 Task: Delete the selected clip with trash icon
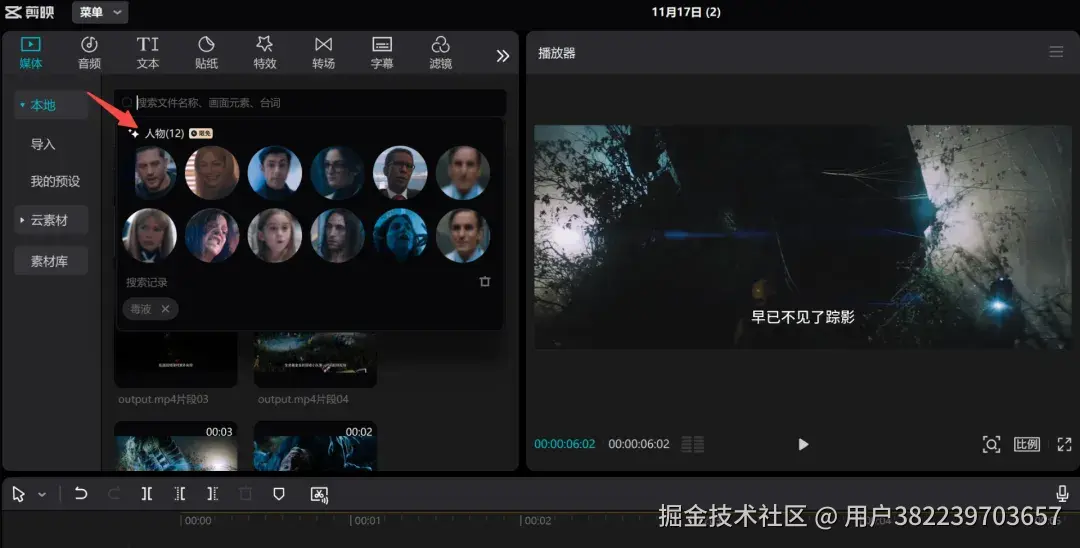(x=245, y=494)
